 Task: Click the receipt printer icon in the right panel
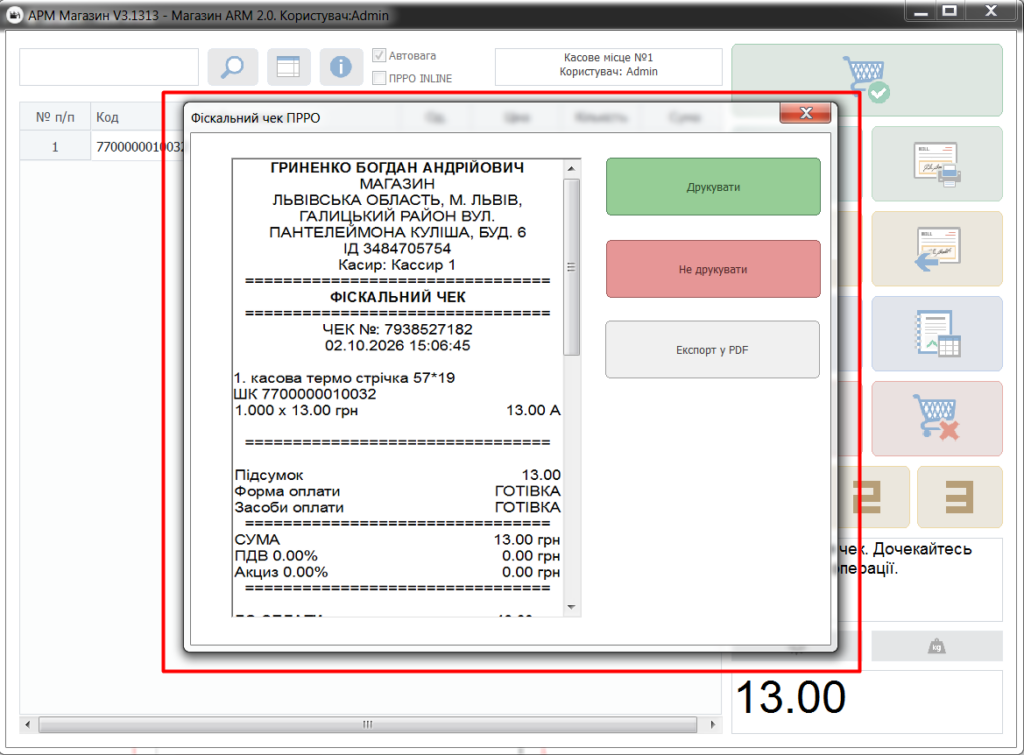coord(936,164)
